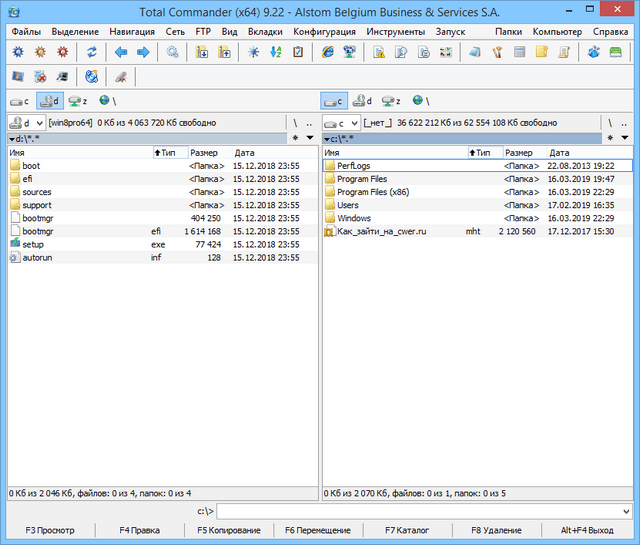The image size is (640, 545).
Task: Open the network computers toolbar icon
Action: [349, 52]
